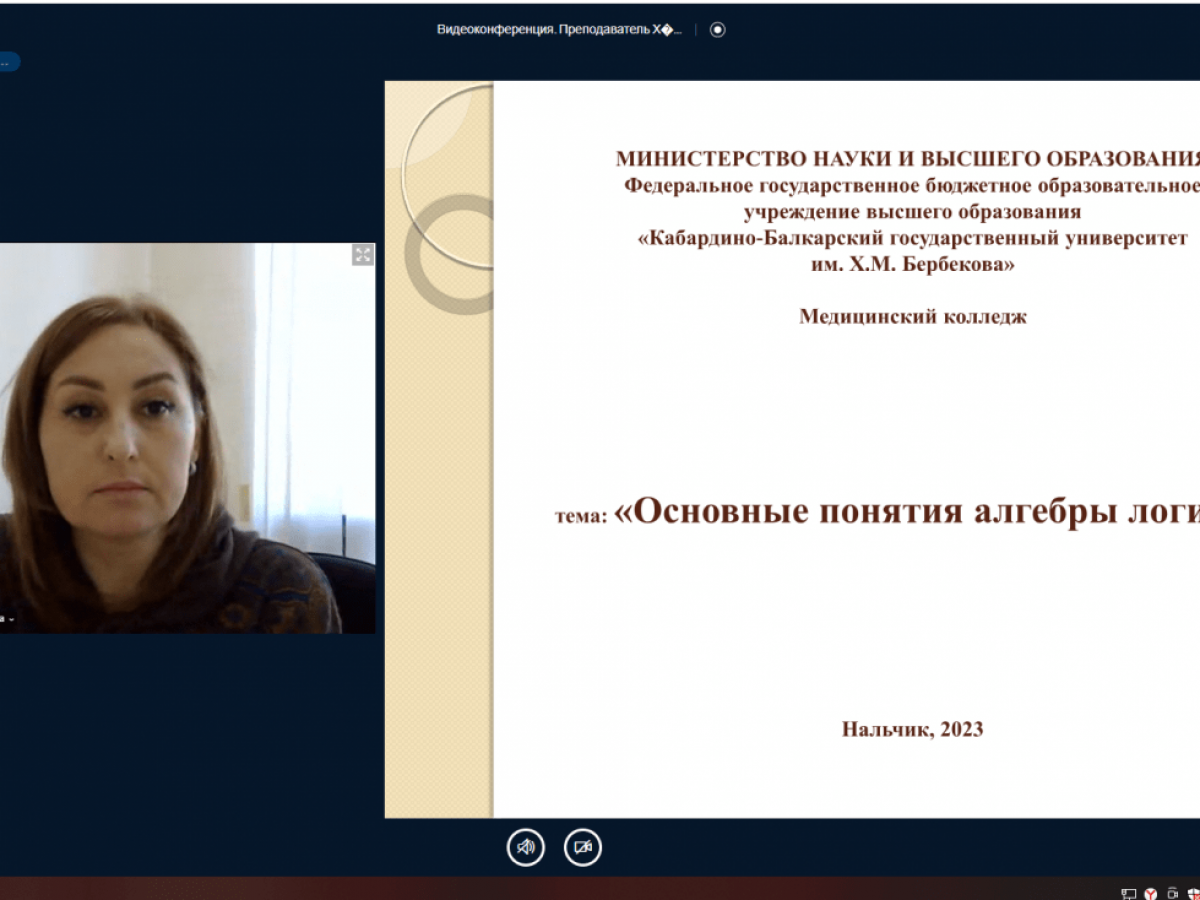Click the line 'Кабардино-Балкарский государственный университет'

point(912,238)
